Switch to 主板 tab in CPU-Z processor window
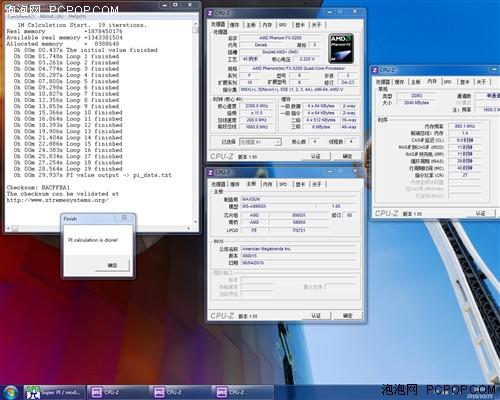Viewport: 500px width, 400px height. 251,25
